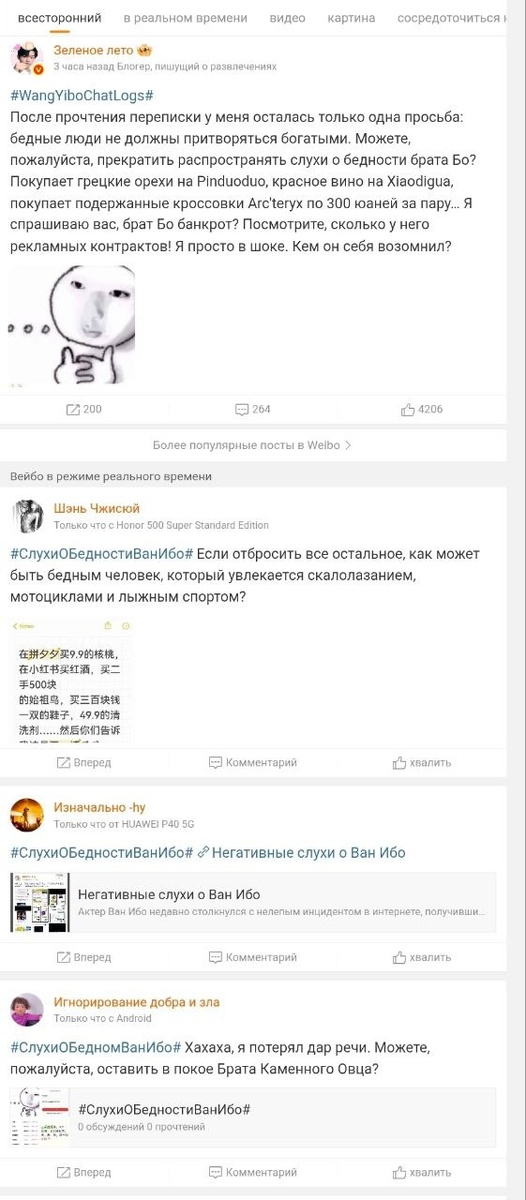
Task: Open Зеленое лето profile avatar
Action: click(x=26, y=58)
